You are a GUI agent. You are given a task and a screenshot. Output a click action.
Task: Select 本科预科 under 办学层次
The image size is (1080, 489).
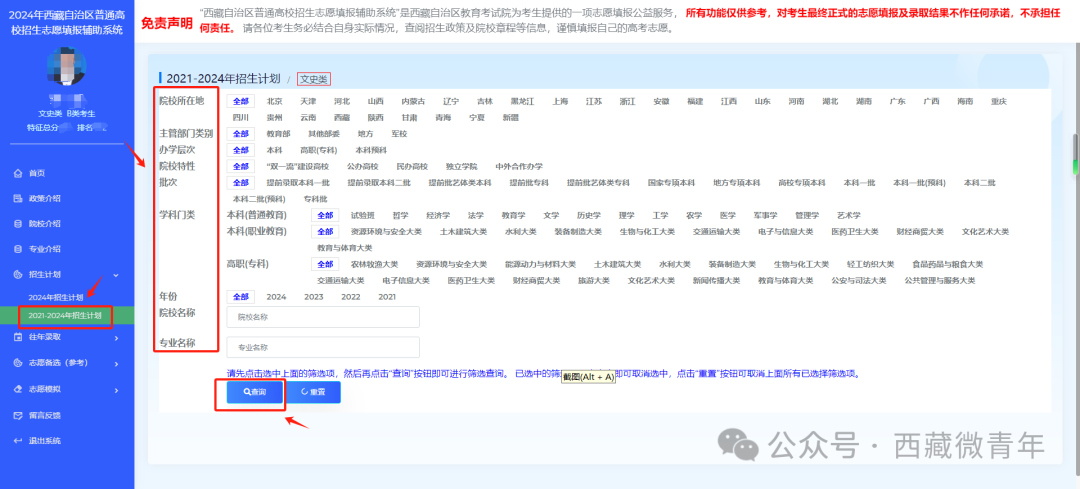click(x=371, y=150)
